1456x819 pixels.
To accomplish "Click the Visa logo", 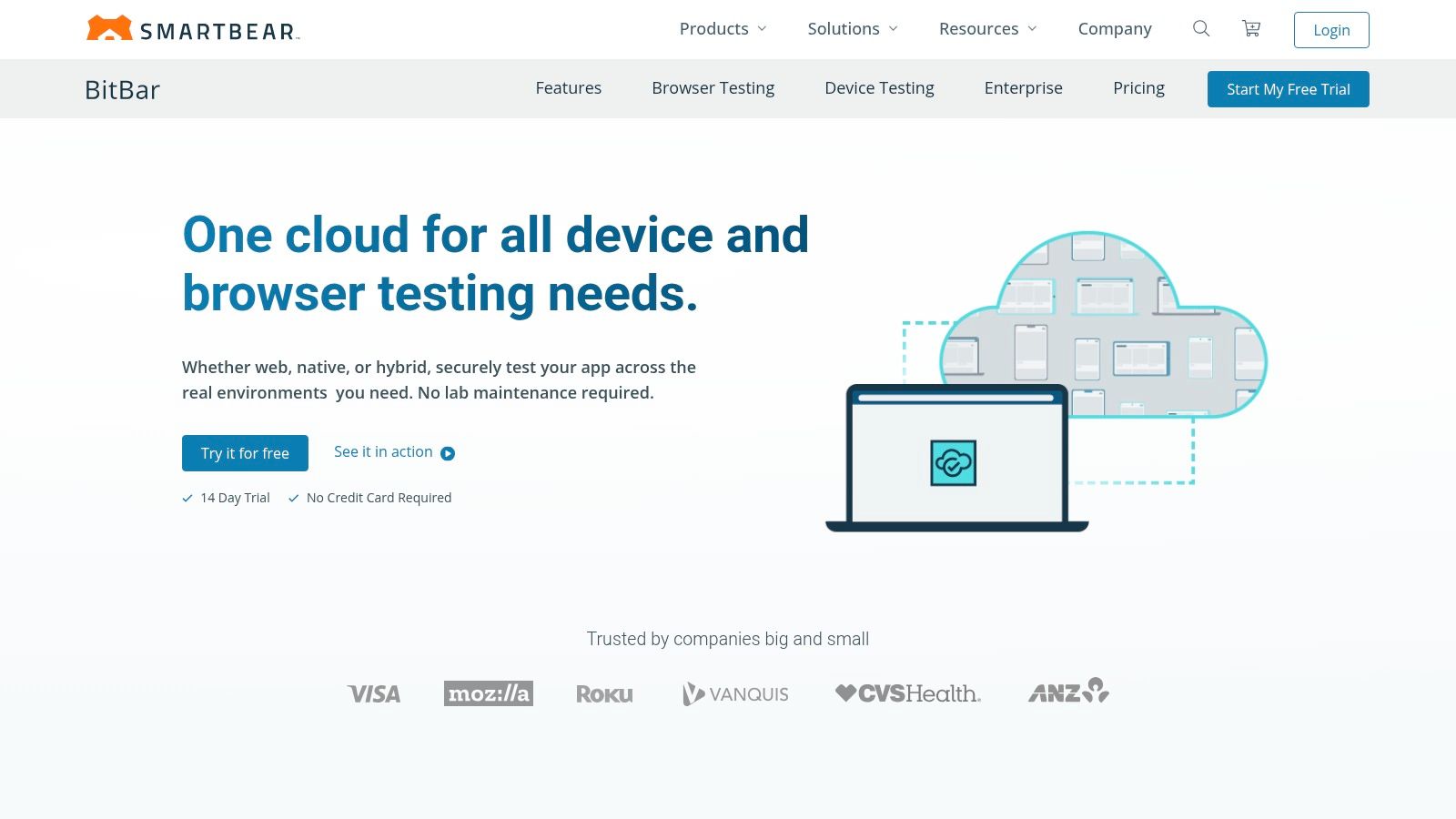I will coord(374,693).
